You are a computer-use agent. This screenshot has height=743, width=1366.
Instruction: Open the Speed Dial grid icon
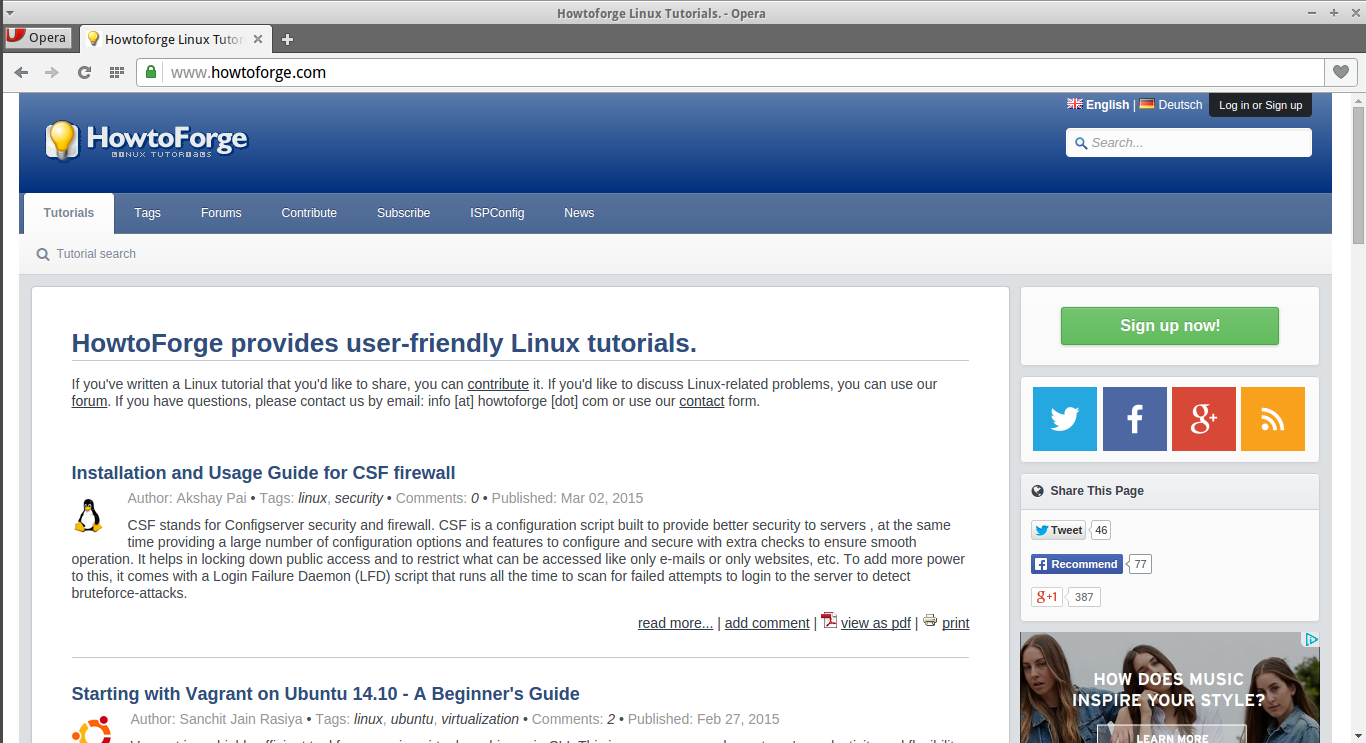coord(117,72)
